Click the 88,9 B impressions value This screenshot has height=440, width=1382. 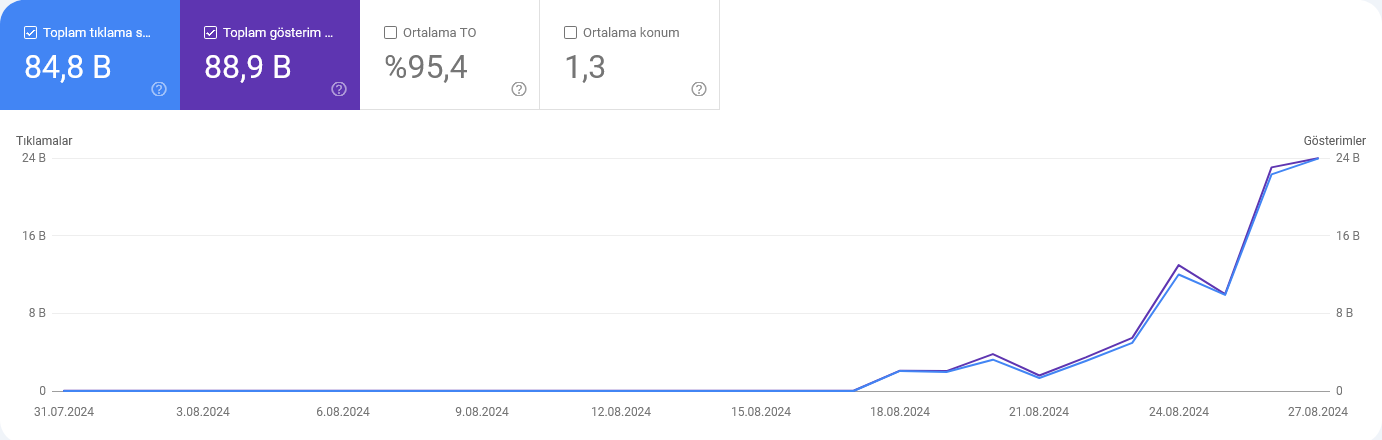248,67
